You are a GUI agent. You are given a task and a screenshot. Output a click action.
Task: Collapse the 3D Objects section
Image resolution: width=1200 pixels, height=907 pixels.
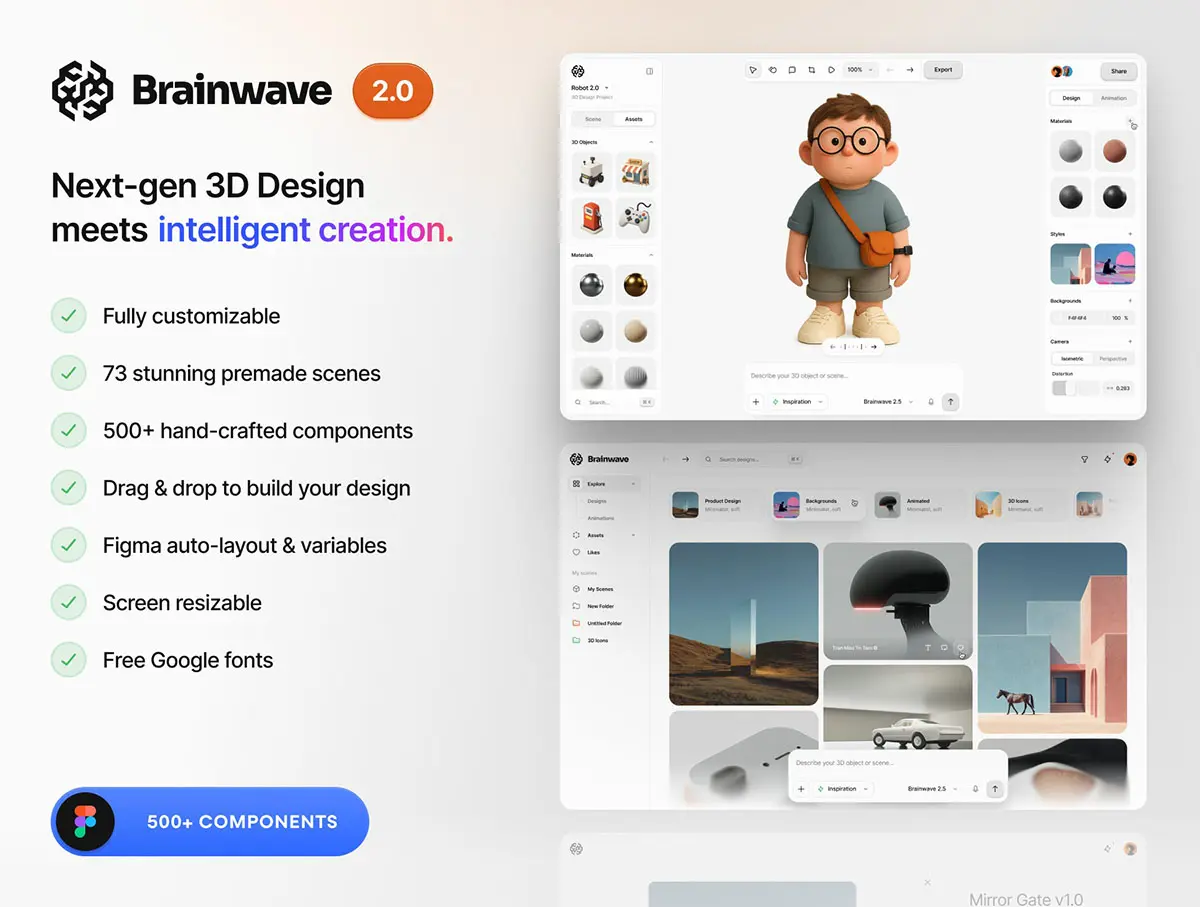point(651,143)
